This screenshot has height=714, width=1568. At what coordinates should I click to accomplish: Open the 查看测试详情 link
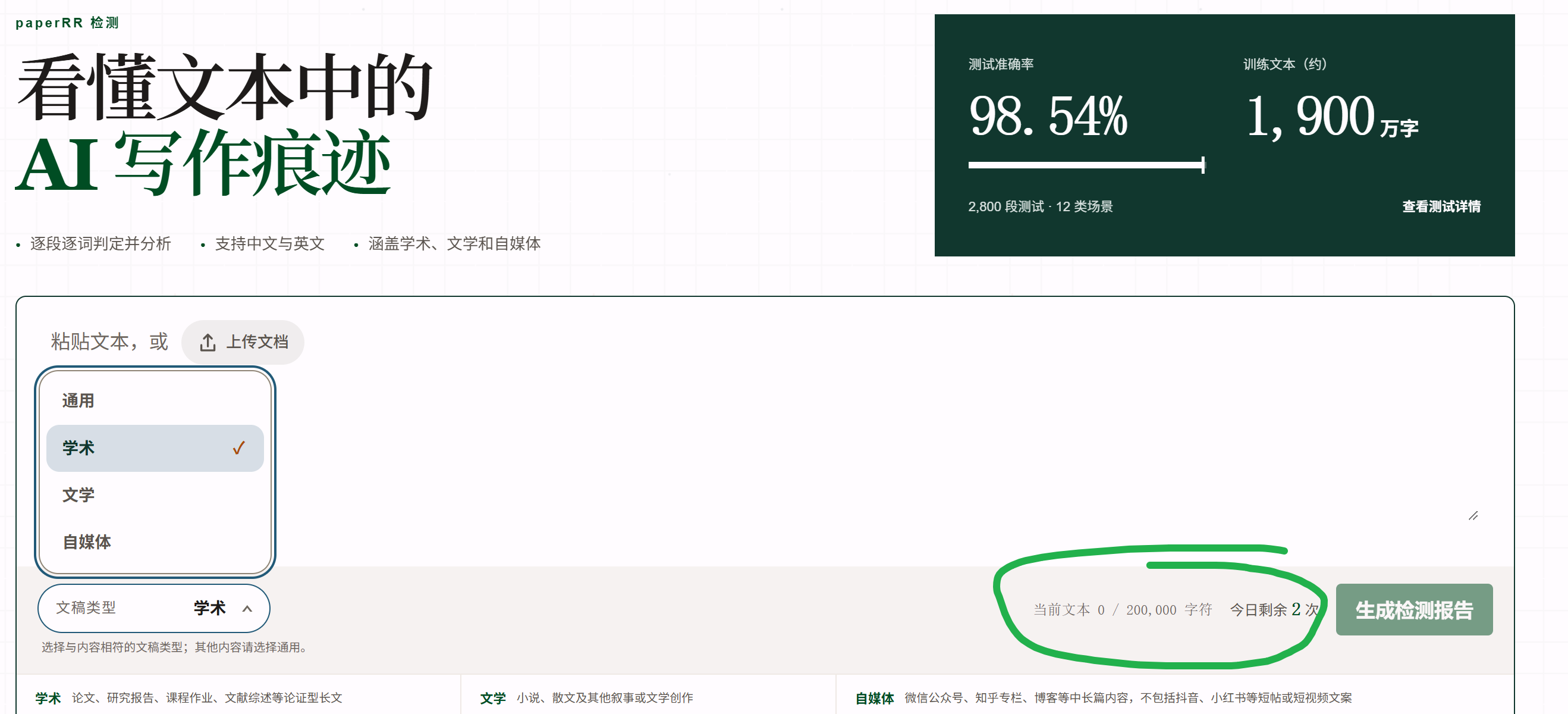coord(1441,206)
